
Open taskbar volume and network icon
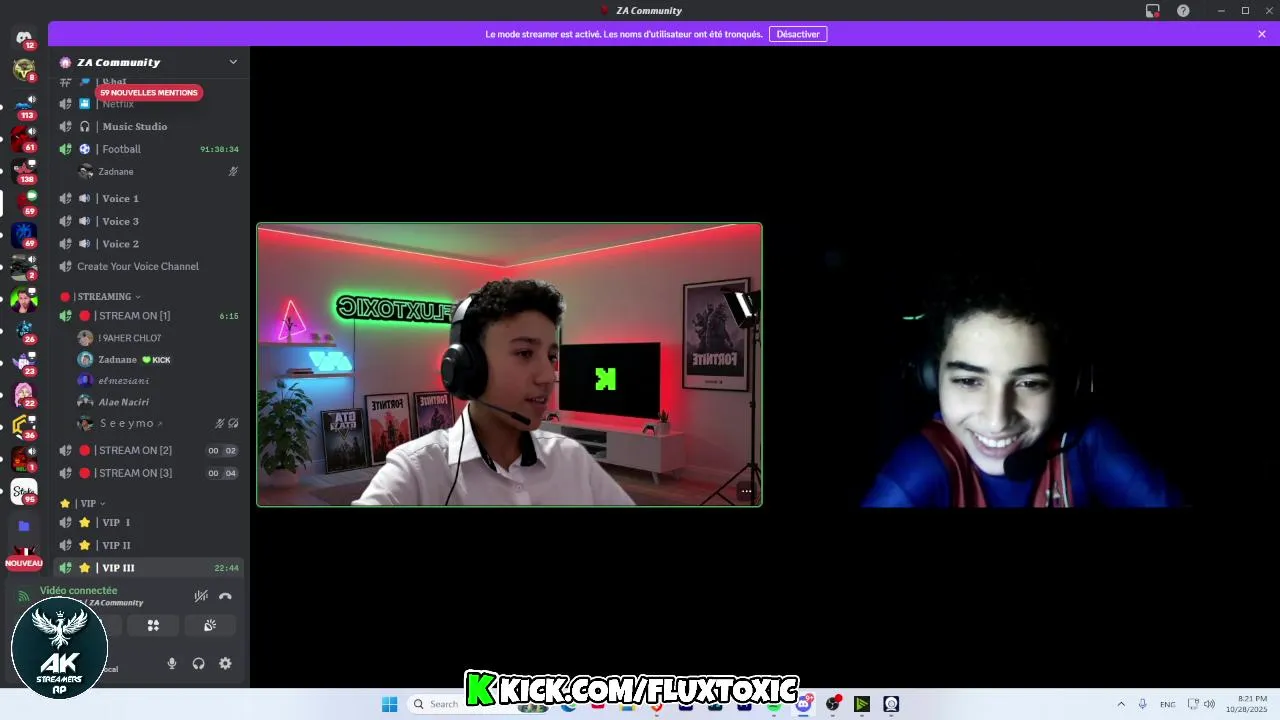(1201, 704)
